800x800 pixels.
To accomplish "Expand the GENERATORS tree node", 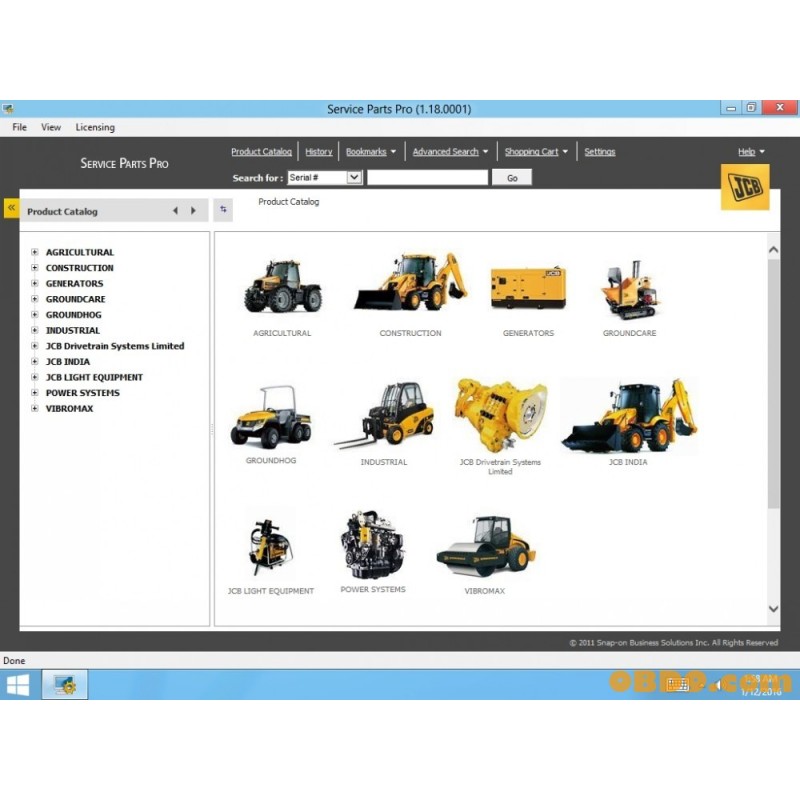I will click(x=35, y=283).
